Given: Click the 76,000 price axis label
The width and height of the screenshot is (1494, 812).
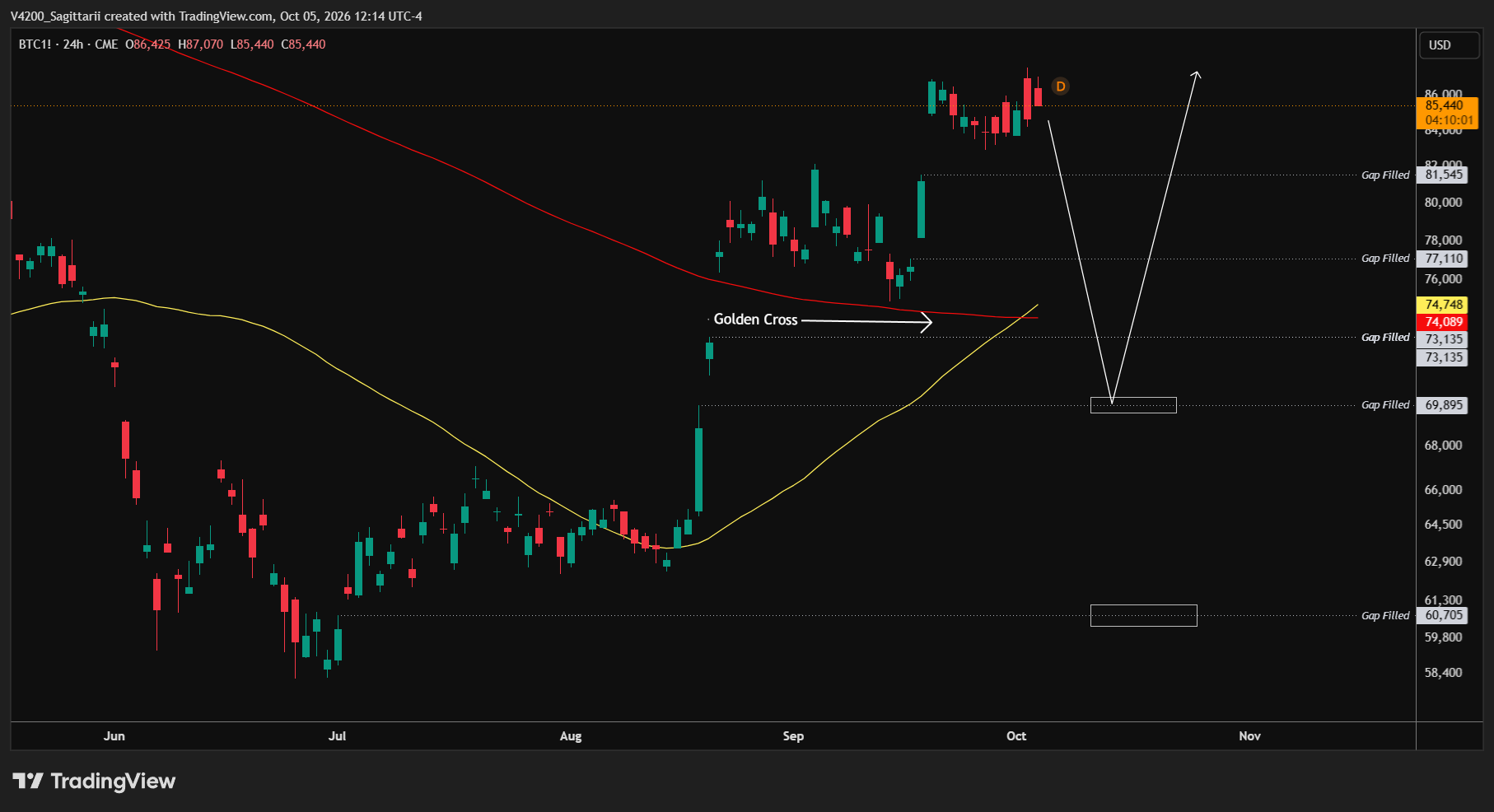Looking at the screenshot, I should [x=1443, y=279].
